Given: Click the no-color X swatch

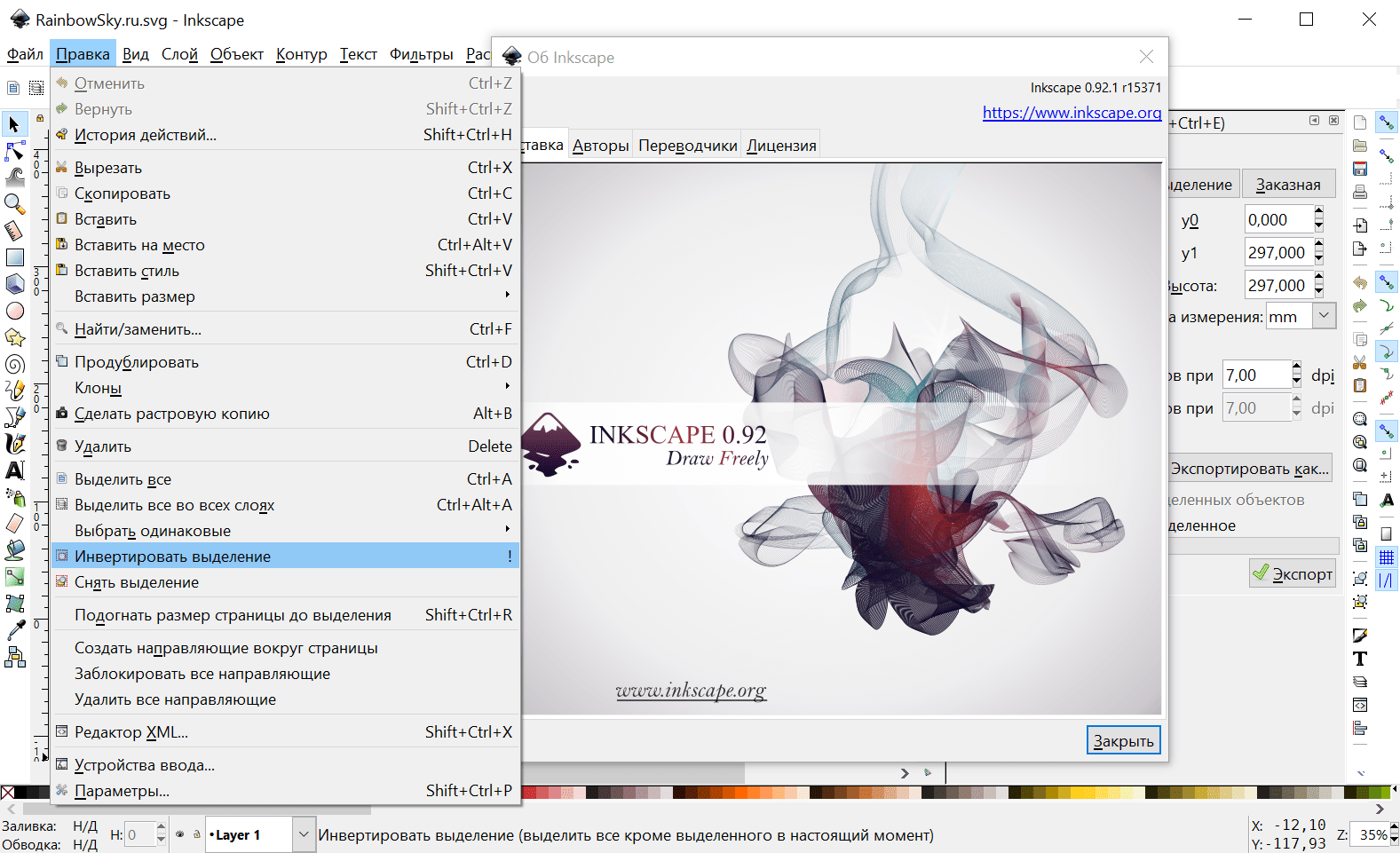Looking at the screenshot, I should click(x=7, y=792).
